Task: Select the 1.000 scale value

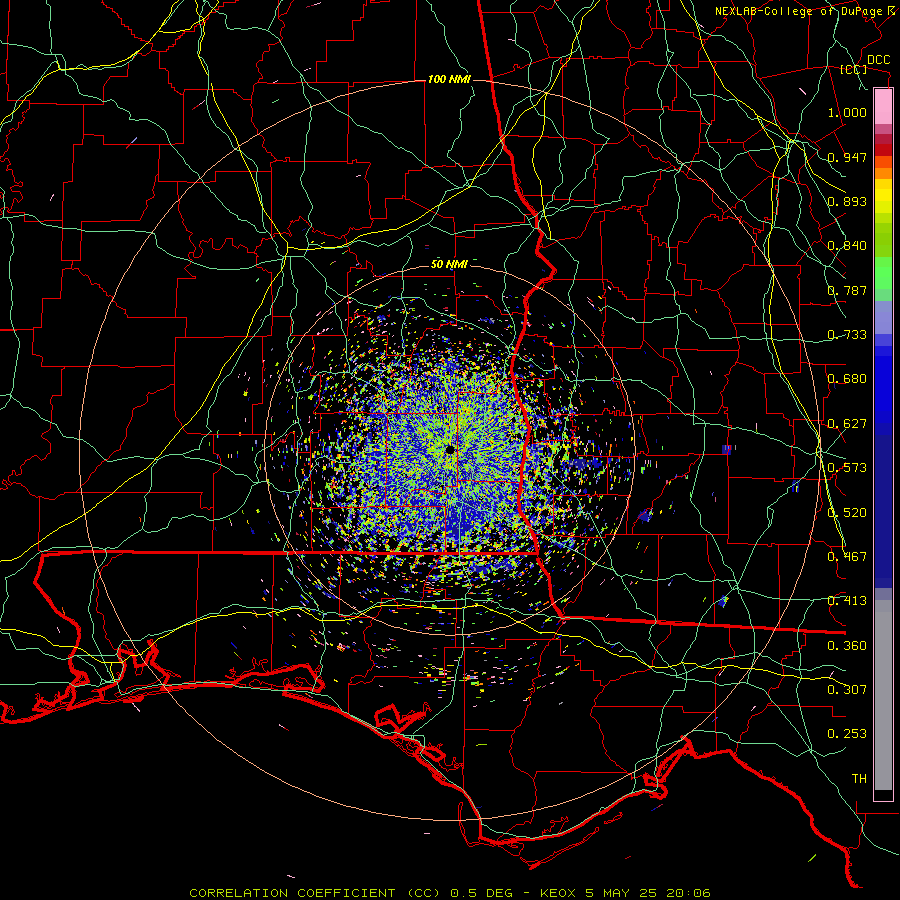Action: (847, 112)
